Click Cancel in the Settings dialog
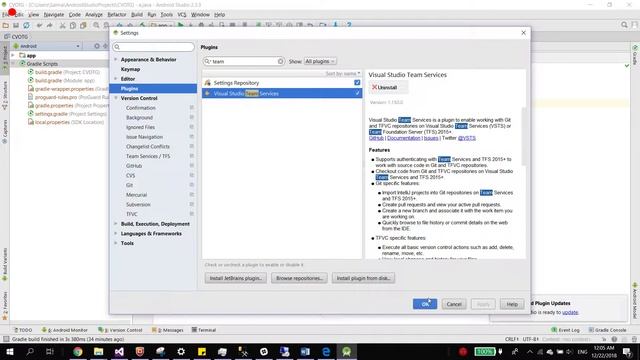This screenshot has height=360, width=640. [454, 304]
